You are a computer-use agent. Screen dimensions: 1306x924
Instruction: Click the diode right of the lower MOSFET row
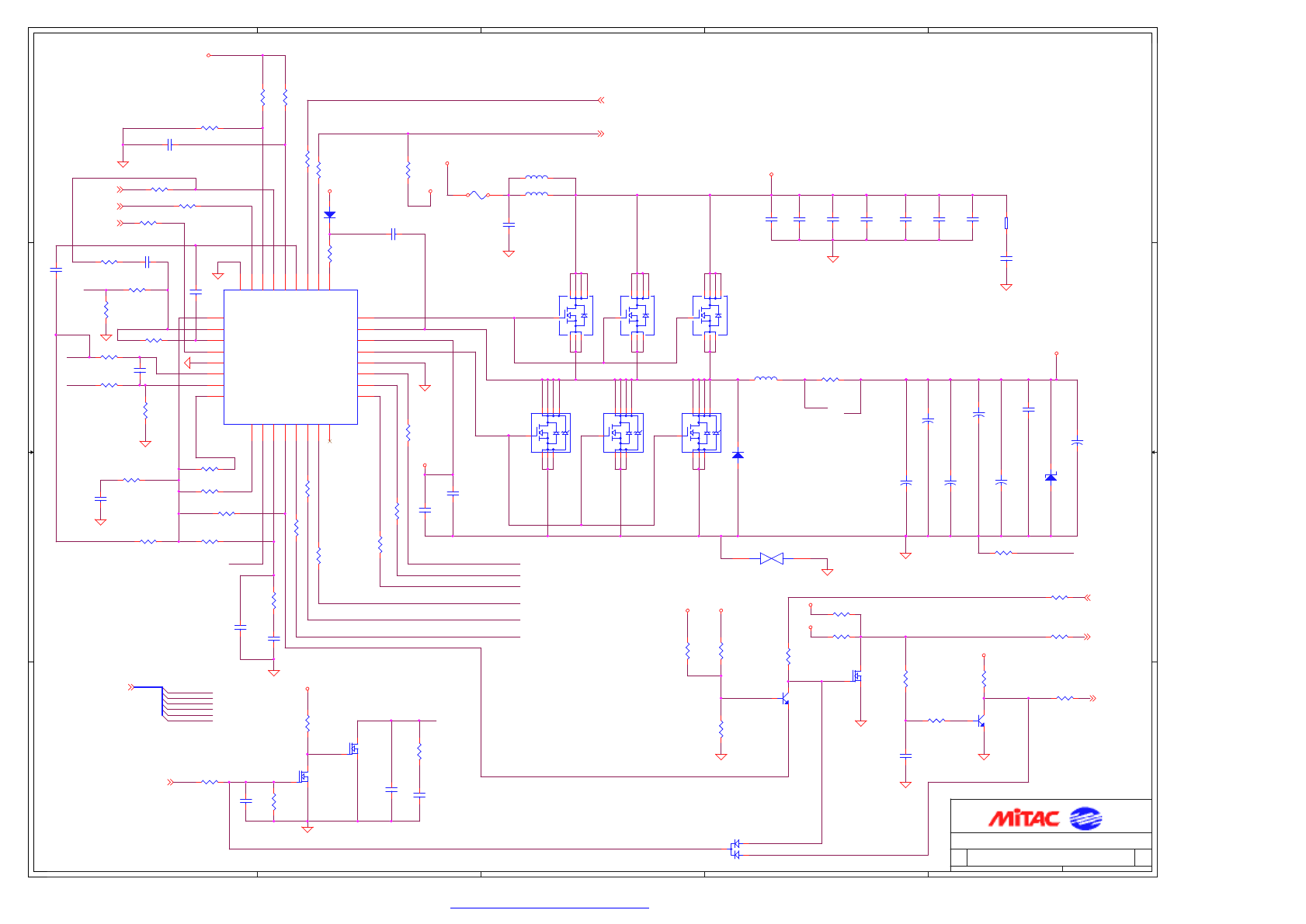click(x=738, y=455)
